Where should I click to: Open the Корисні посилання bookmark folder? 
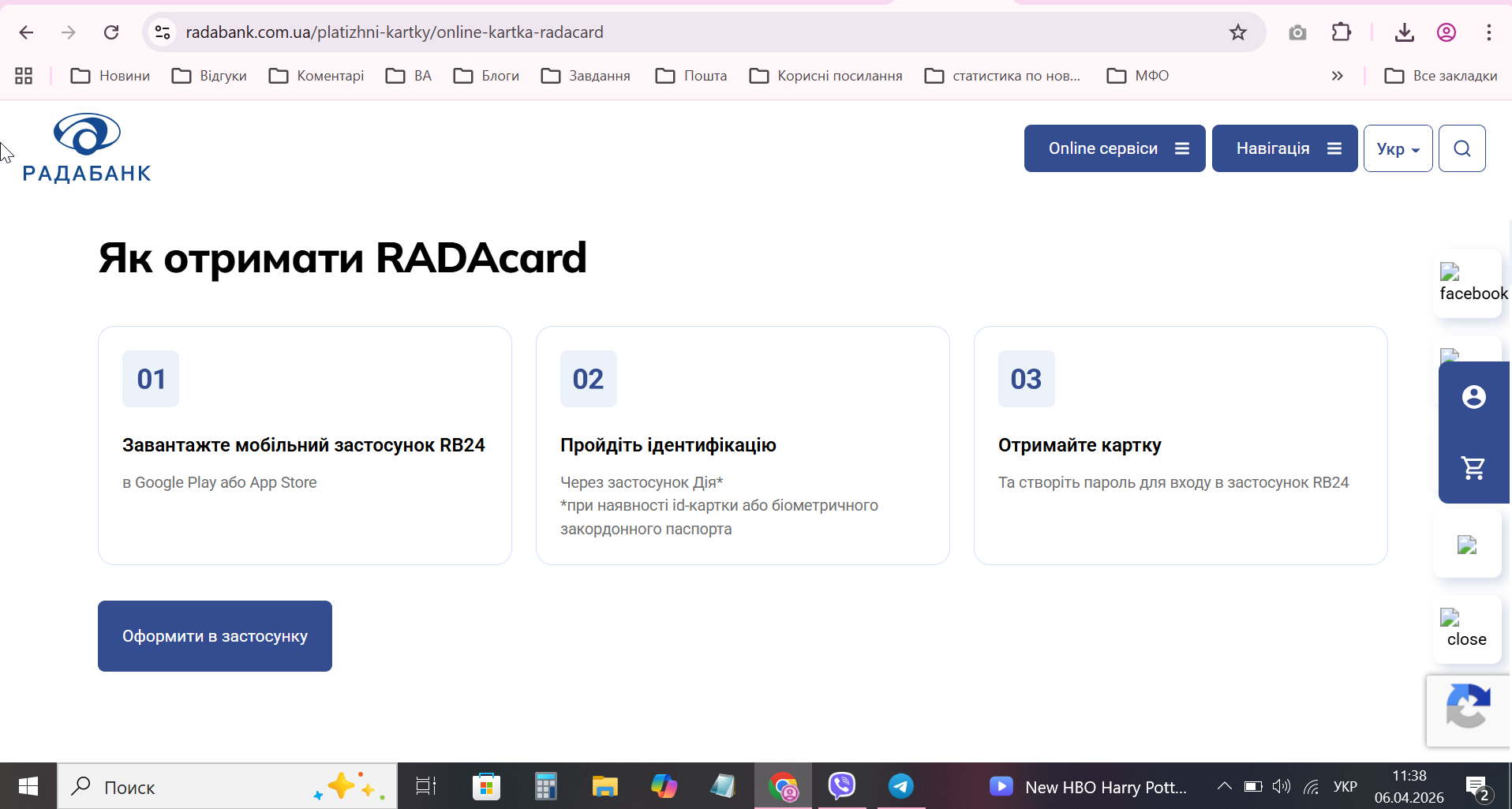tap(826, 76)
